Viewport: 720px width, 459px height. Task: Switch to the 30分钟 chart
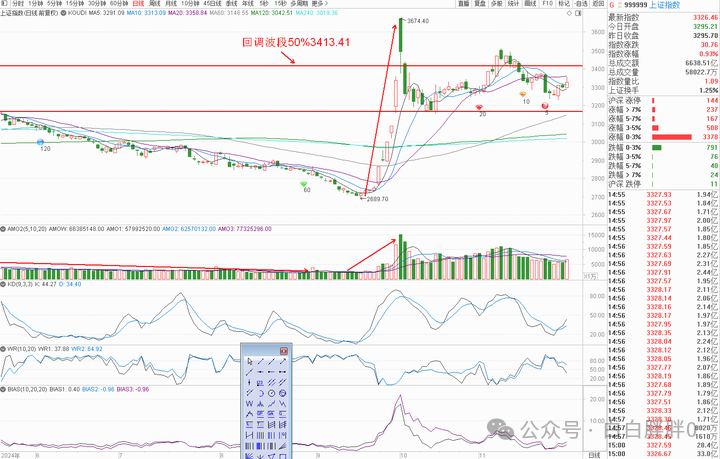[x=97, y=4]
